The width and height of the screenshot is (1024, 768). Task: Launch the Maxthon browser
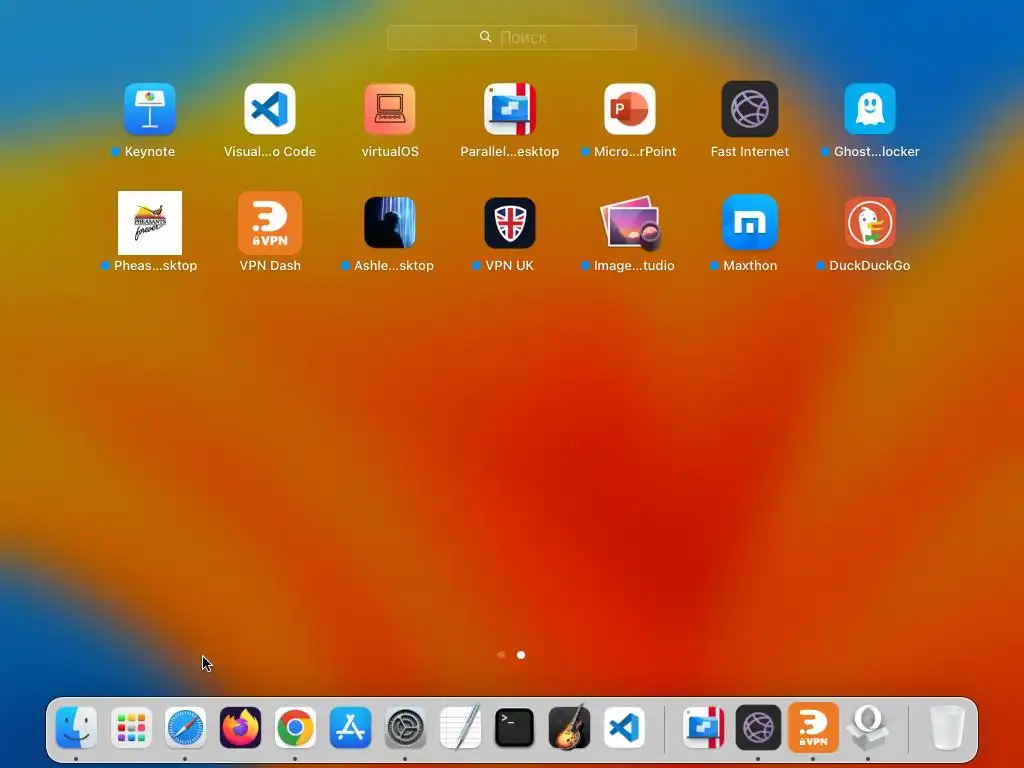(x=750, y=223)
